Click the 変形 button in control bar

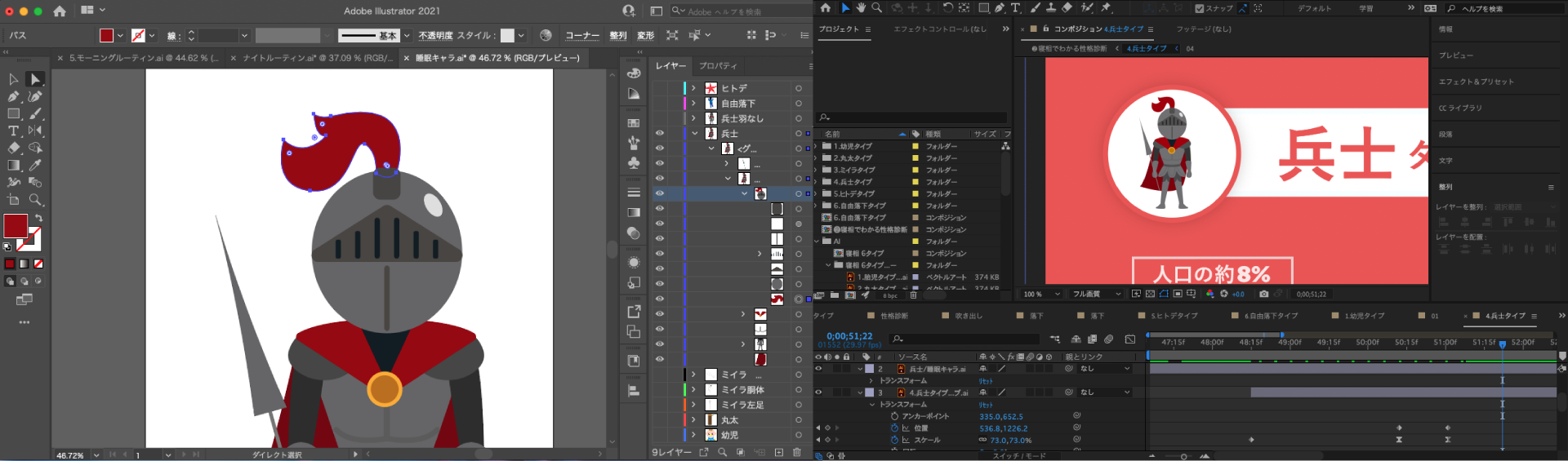(645, 35)
